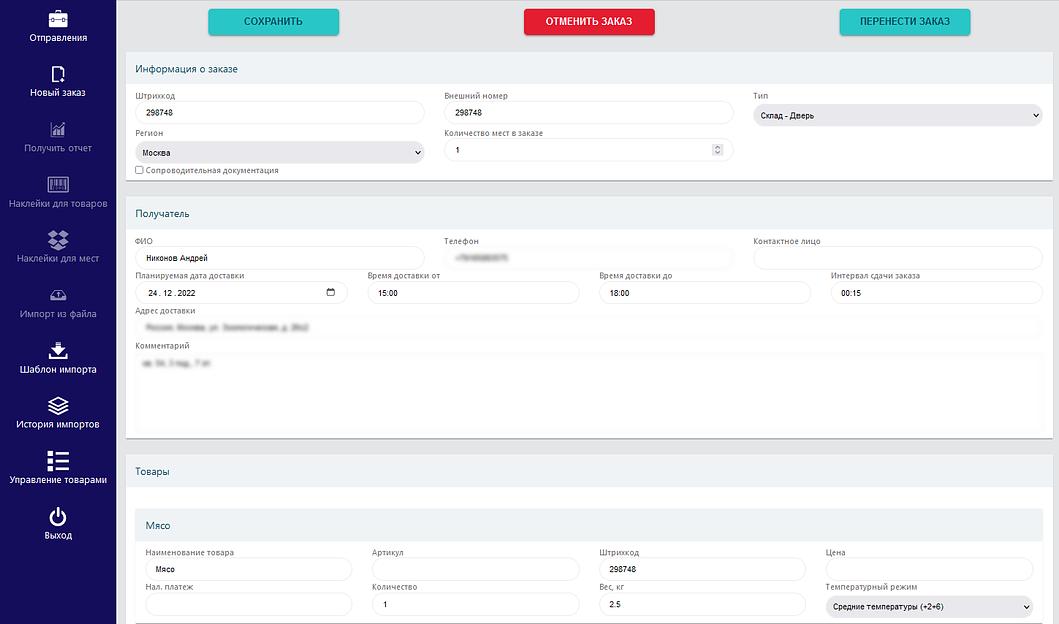The image size is (1059, 624).
Task: Click the Выход power icon
Action: pyautogui.click(x=58, y=516)
